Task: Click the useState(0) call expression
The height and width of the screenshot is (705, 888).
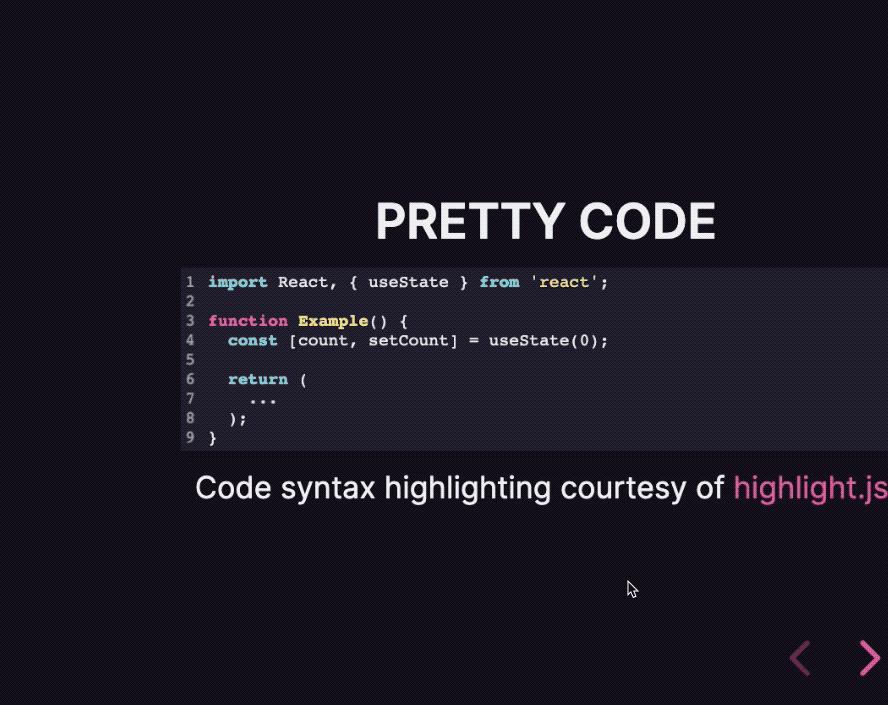Action: coord(545,340)
